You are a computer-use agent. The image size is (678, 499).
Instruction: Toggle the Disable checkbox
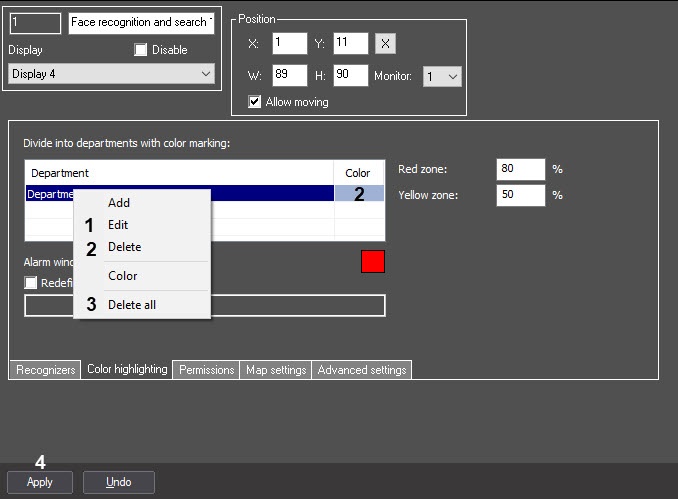[x=141, y=50]
